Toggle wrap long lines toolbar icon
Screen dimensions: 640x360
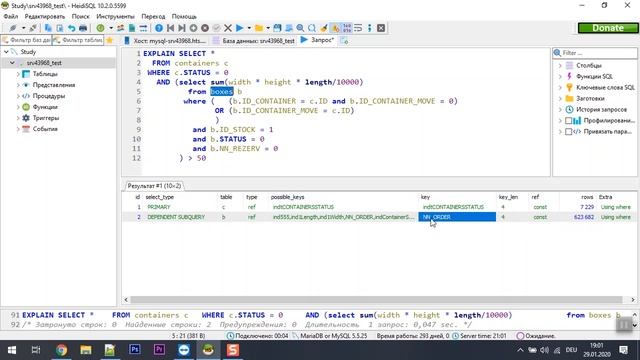pos(358,28)
